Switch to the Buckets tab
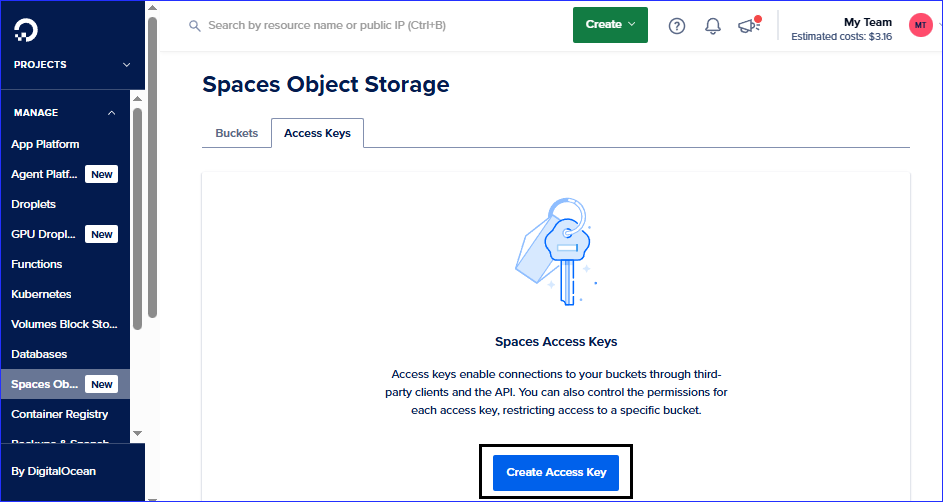Screen dimensions: 943x502 tap(236, 133)
